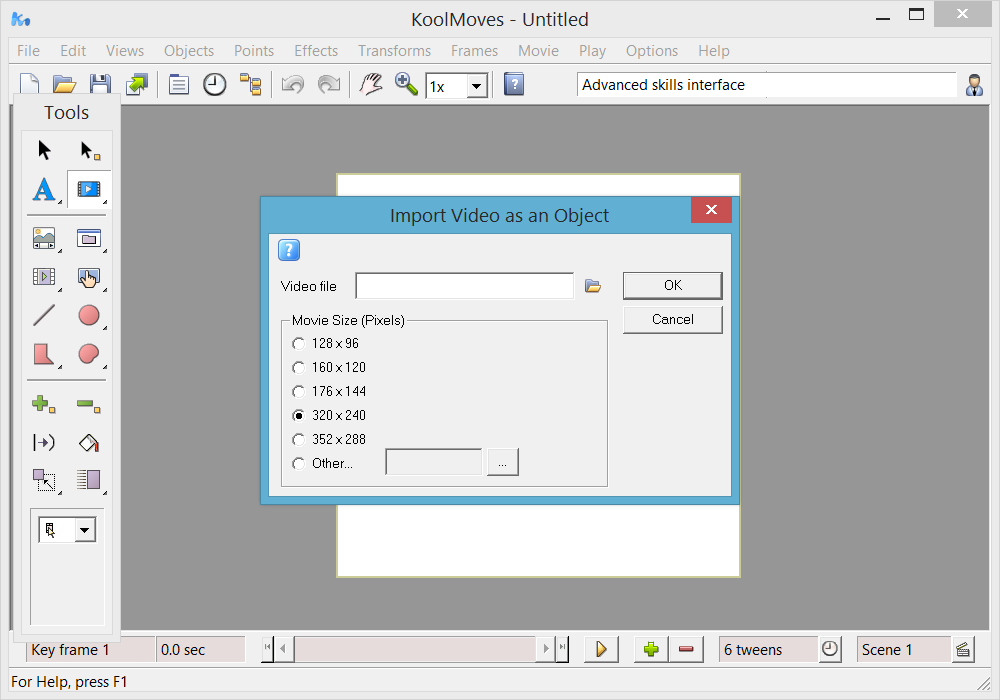Select the button tool with hand pointer
The image size is (1000, 700).
[89, 277]
